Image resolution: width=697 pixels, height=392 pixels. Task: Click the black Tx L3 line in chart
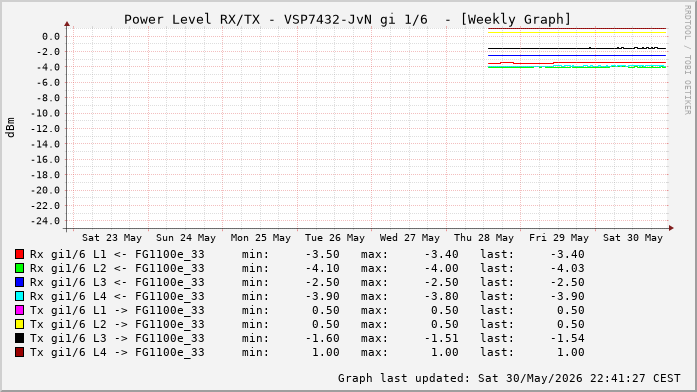click(577, 48)
